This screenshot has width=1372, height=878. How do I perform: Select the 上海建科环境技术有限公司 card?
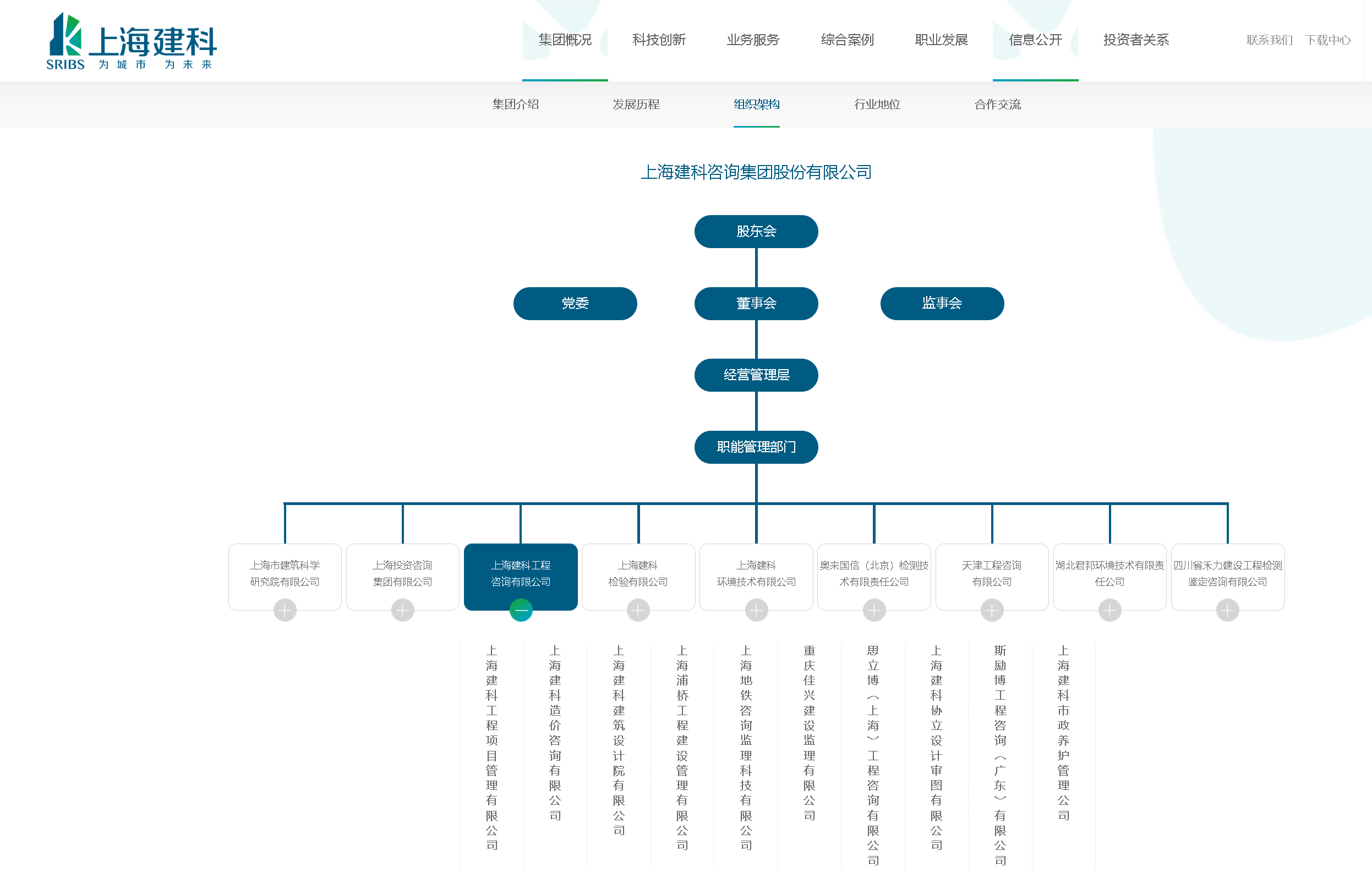pos(756,577)
